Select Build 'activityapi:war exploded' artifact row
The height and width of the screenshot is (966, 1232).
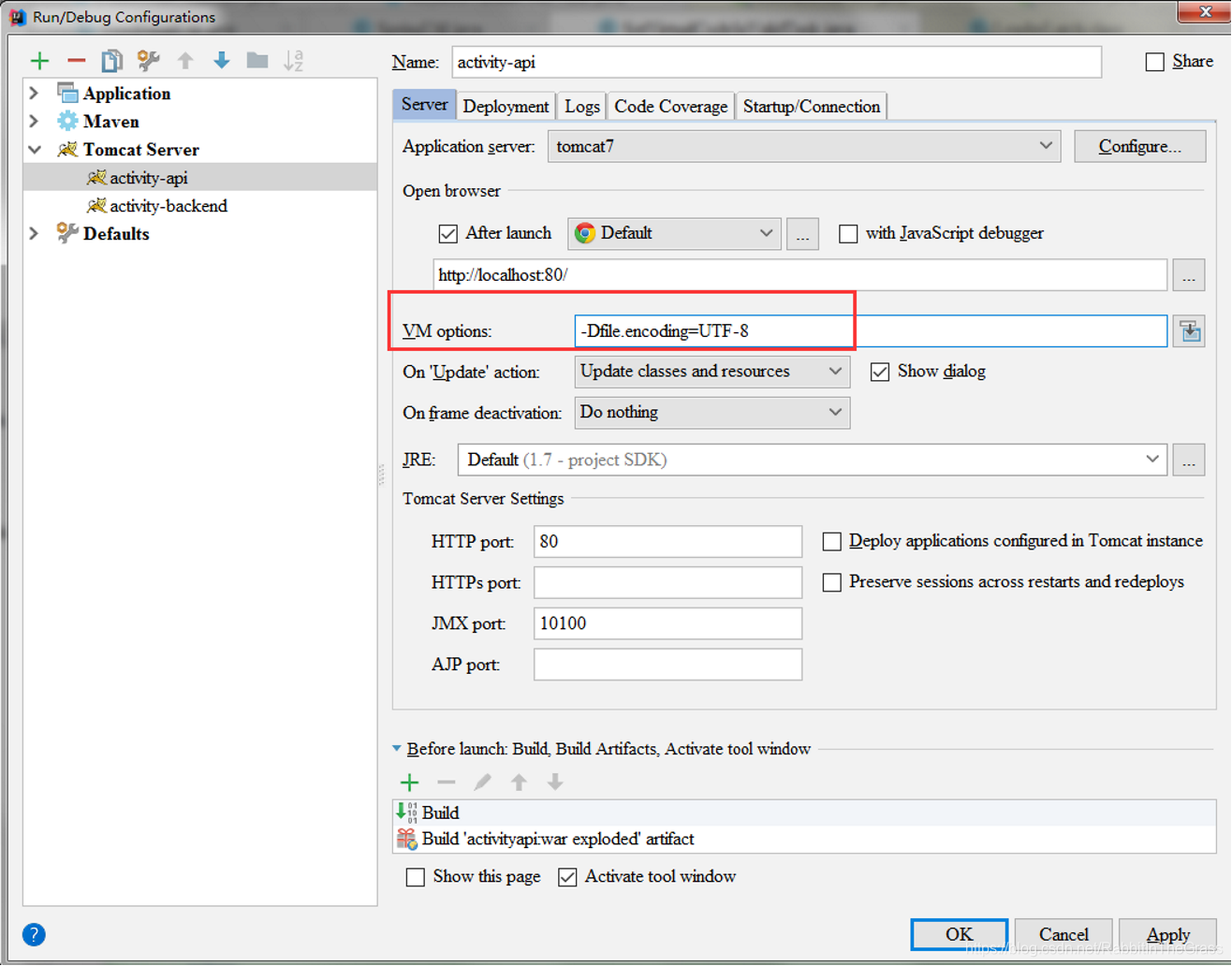(804, 839)
